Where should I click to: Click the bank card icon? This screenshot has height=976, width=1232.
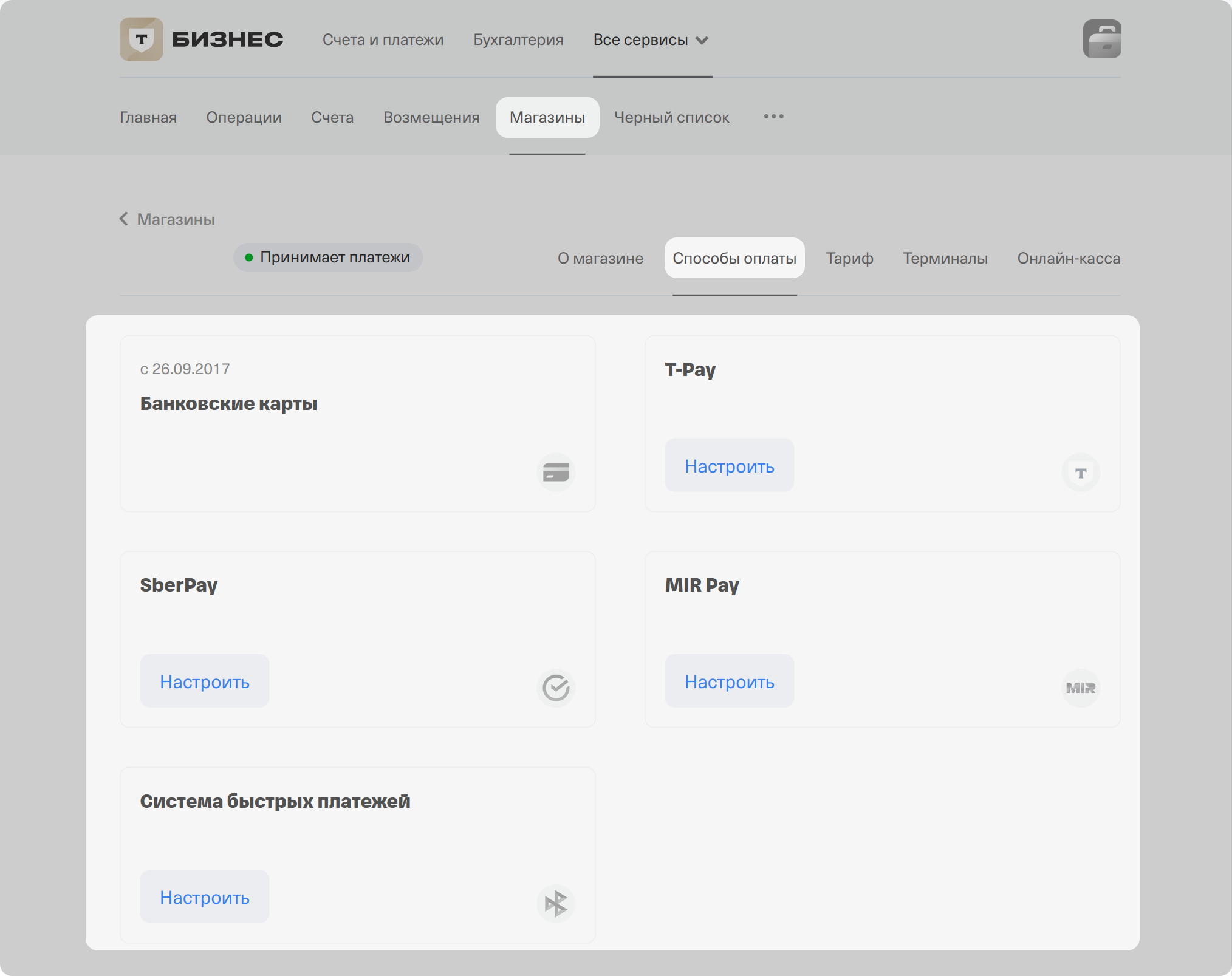pyautogui.click(x=556, y=472)
